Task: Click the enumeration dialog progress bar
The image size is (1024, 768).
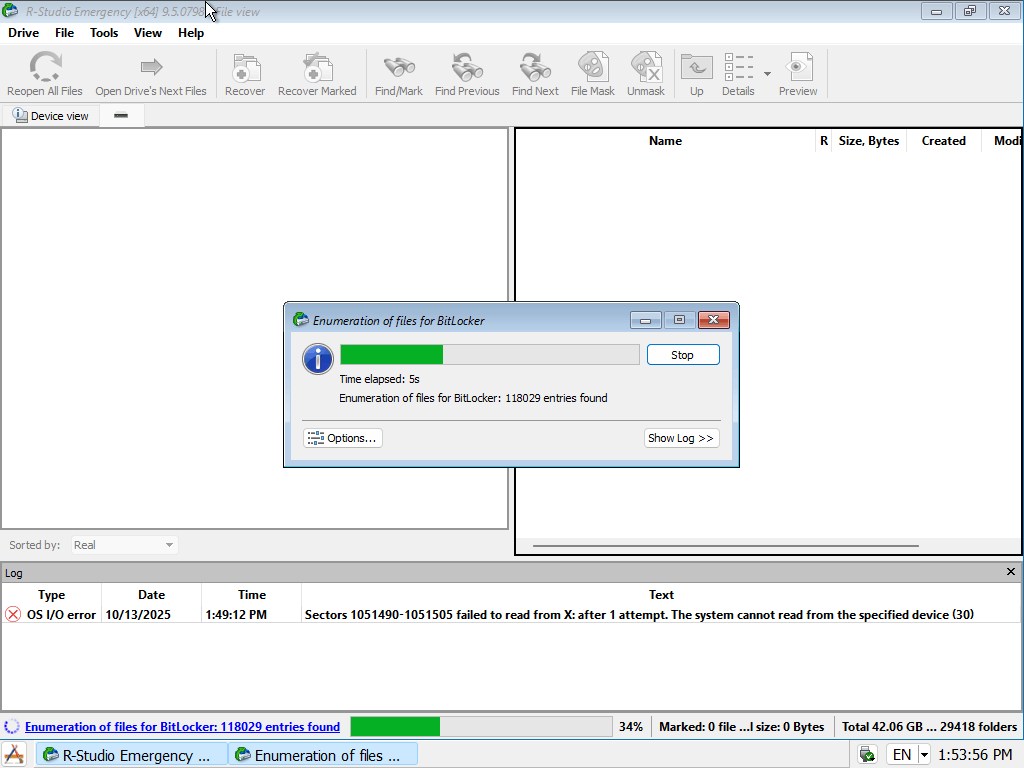Action: click(x=490, y=355)
